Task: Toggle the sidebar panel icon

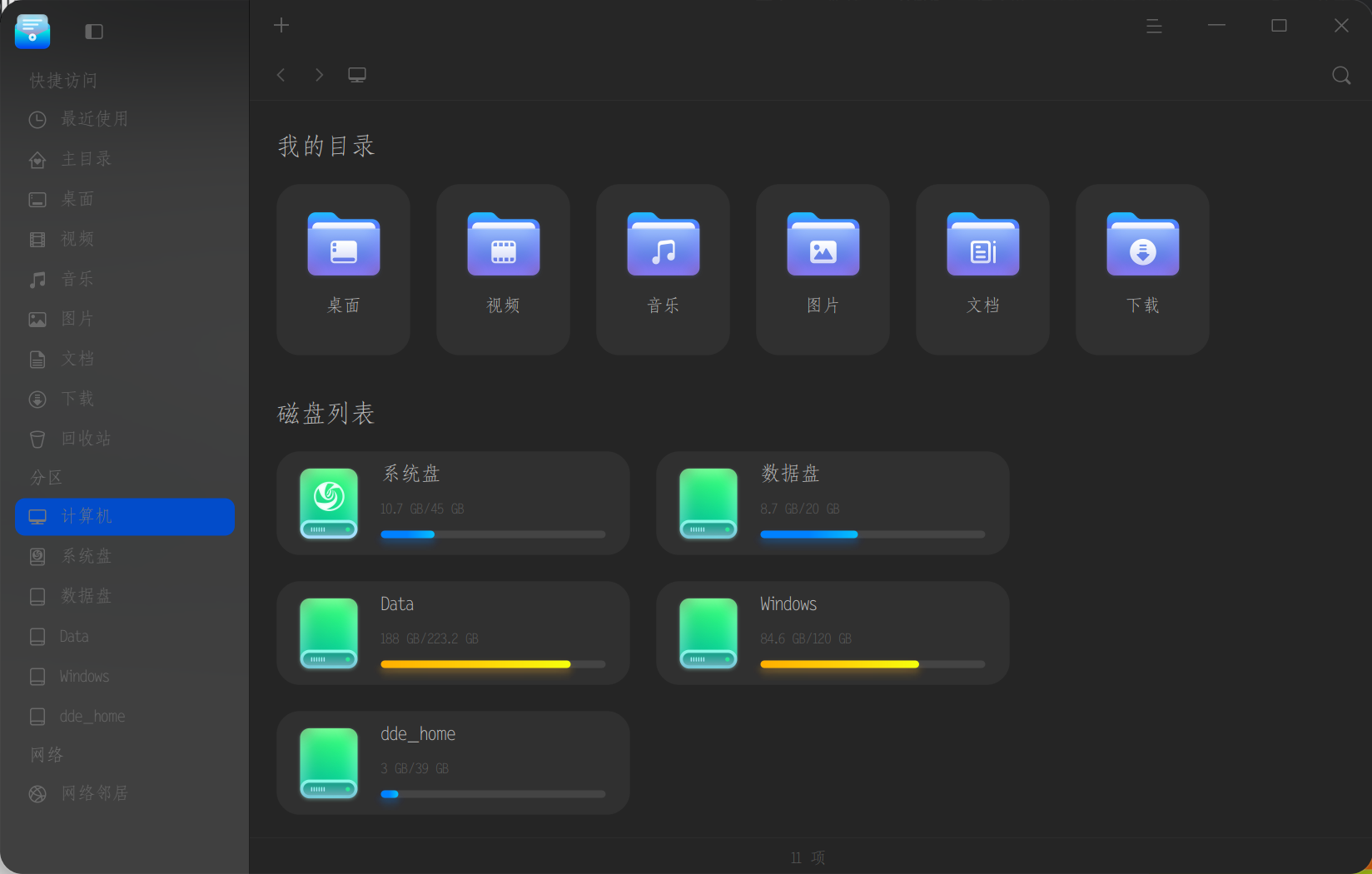Action: 94,32
